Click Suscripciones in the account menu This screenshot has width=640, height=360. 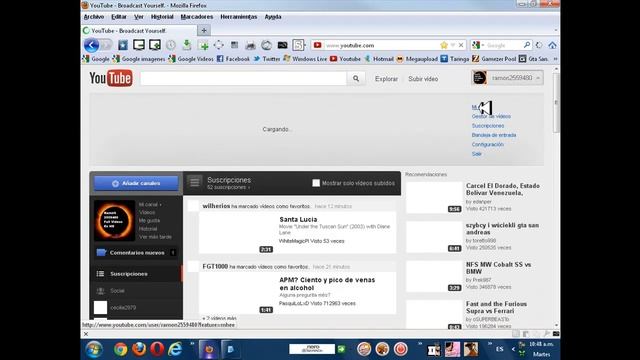point(488,126)
